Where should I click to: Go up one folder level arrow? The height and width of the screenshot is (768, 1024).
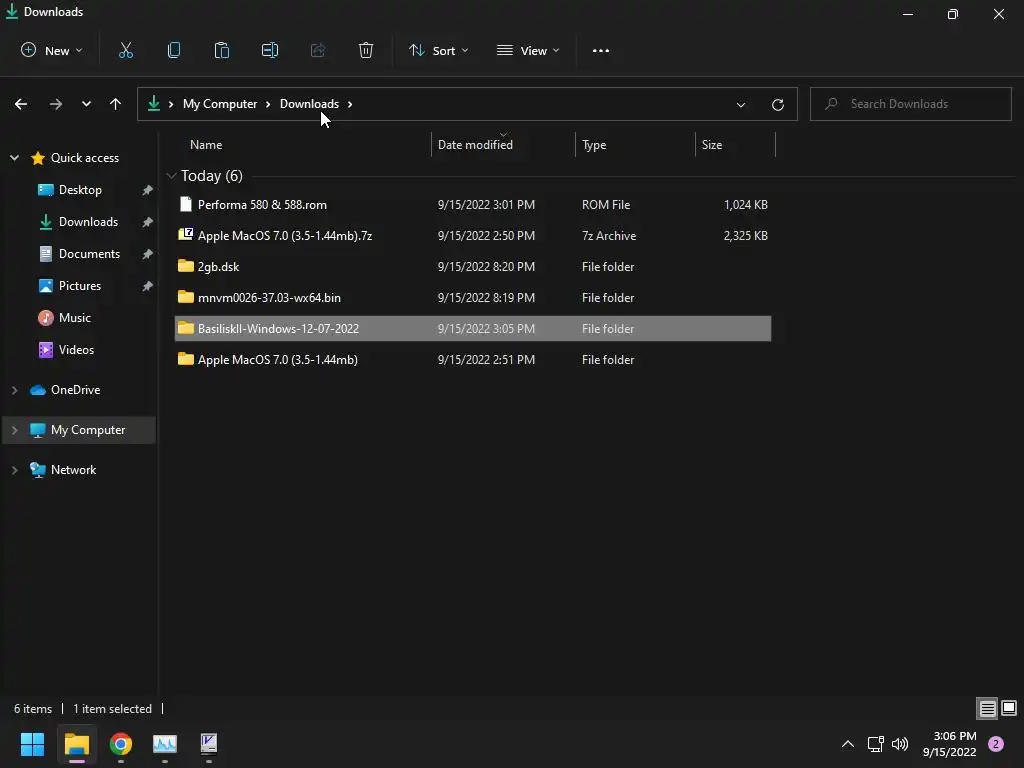[x=116, y=104]
